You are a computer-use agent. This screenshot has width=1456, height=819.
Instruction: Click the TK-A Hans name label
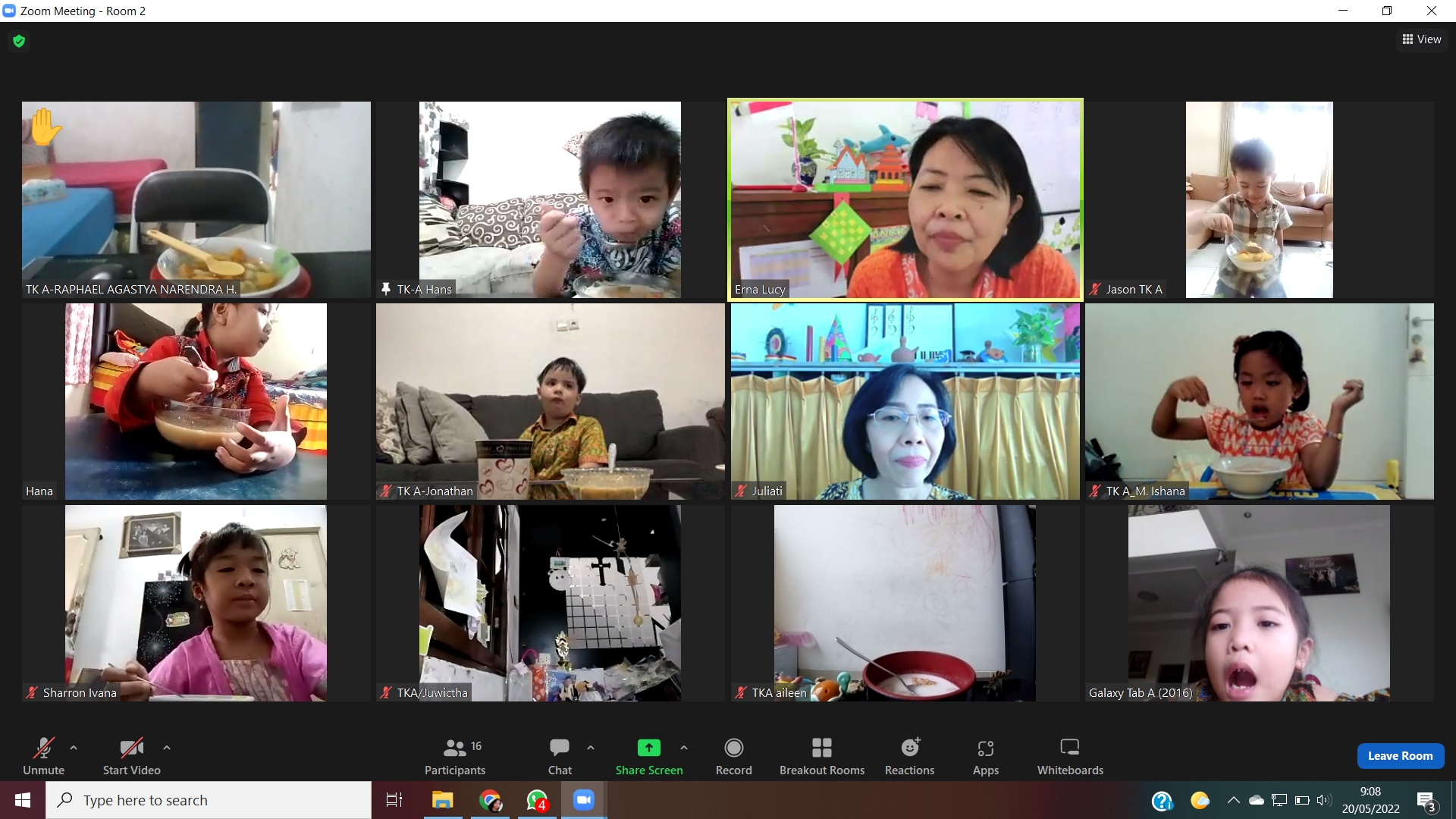point(425,289)
